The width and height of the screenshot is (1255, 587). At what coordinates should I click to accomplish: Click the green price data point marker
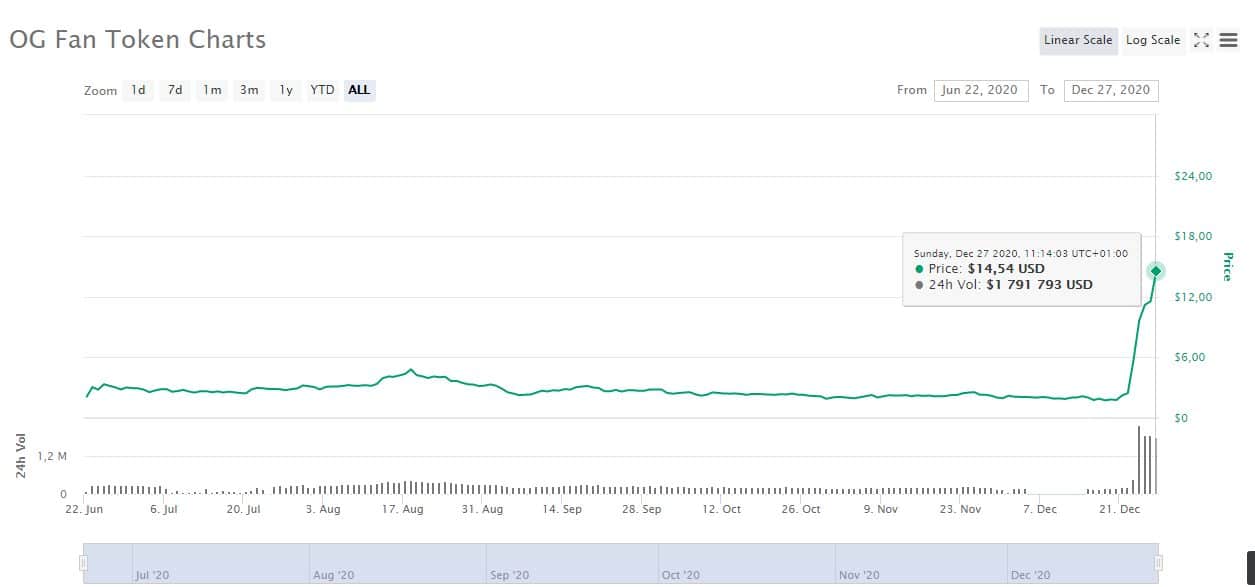[x=1156, y=271]
